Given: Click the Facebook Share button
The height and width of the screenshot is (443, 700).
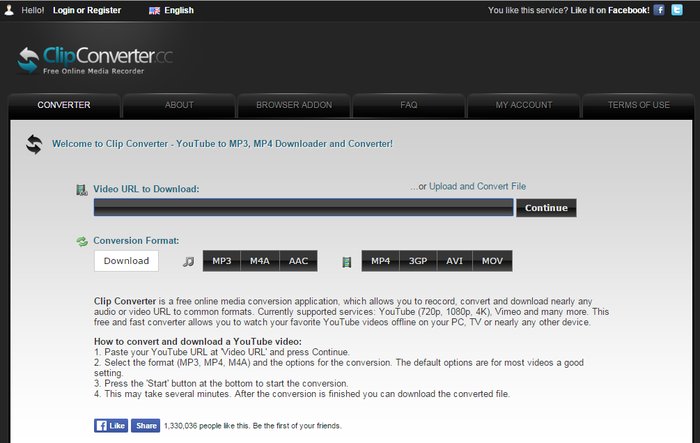Looking at the screenshot, I should tap(146, 425).
